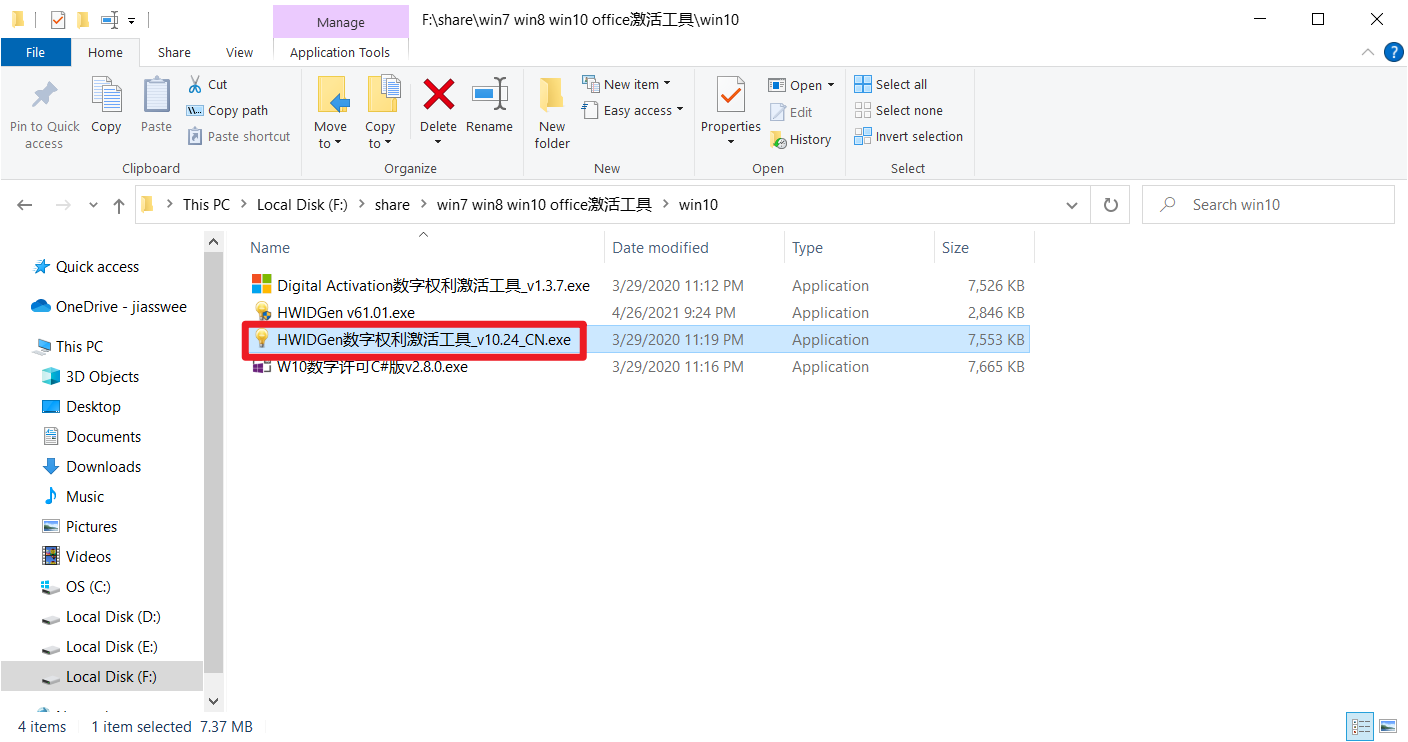1408x742 pixels.
Task: Select HWIDGen v61.01.exe file
Action: coord(345,313)
